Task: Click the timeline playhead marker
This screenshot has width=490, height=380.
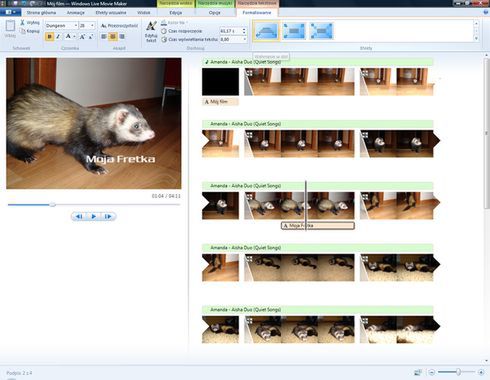Action: pyautogui.click(x=306, y=205)
